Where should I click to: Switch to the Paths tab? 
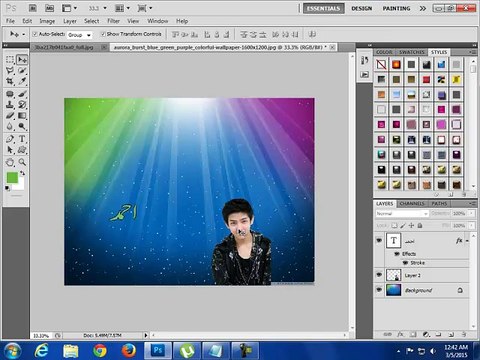439,203
